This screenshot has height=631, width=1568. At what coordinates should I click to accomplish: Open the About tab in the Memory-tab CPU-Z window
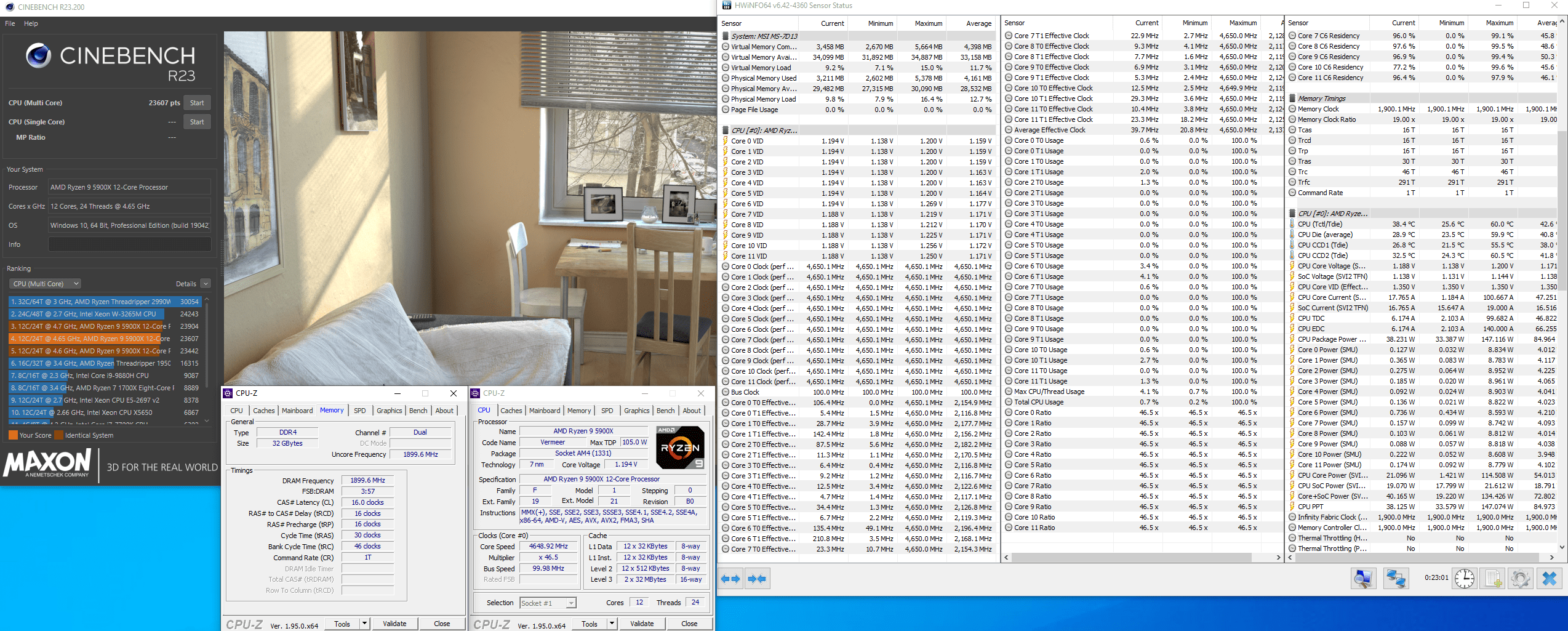click(x=444, y=411)
